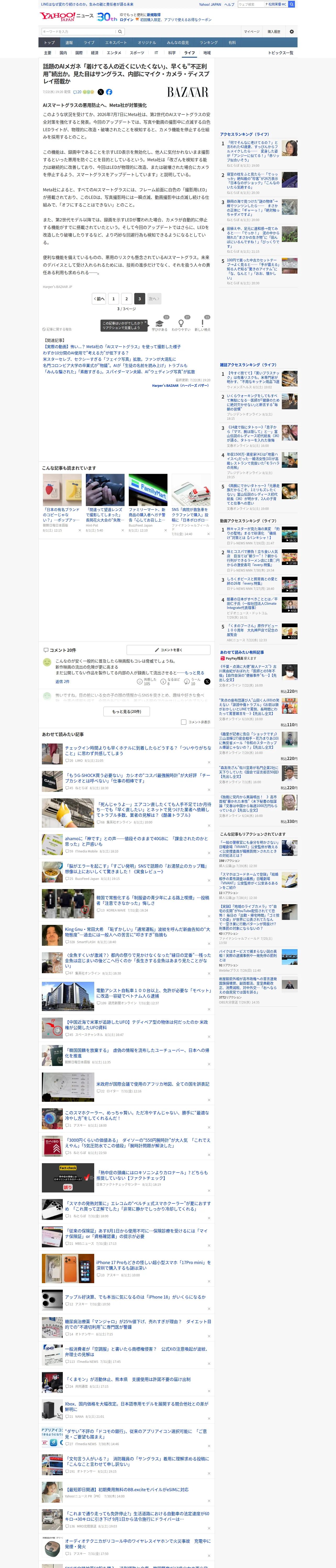The width and height of the screenshot is (336, 1568).
Task: Share article on X
Action: click(101, 92)
